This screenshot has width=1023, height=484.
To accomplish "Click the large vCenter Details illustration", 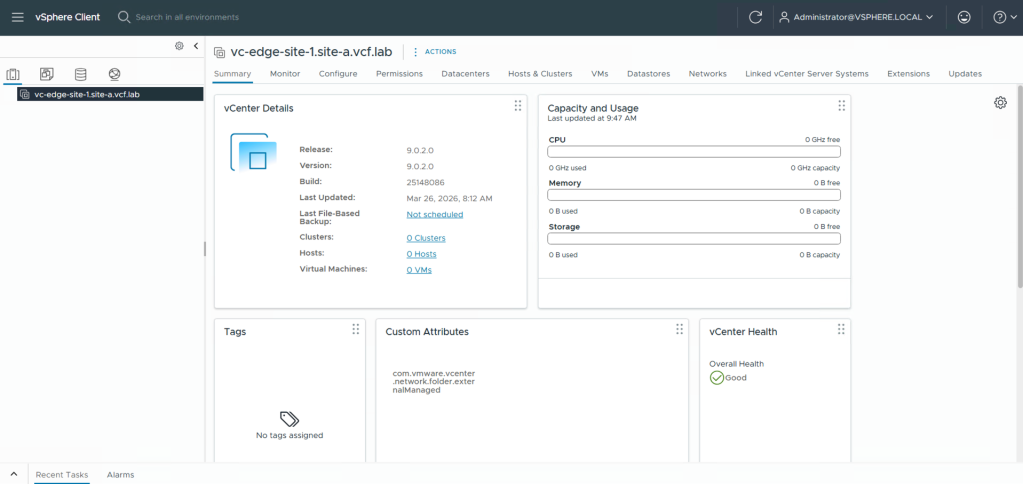I will 253,152.
